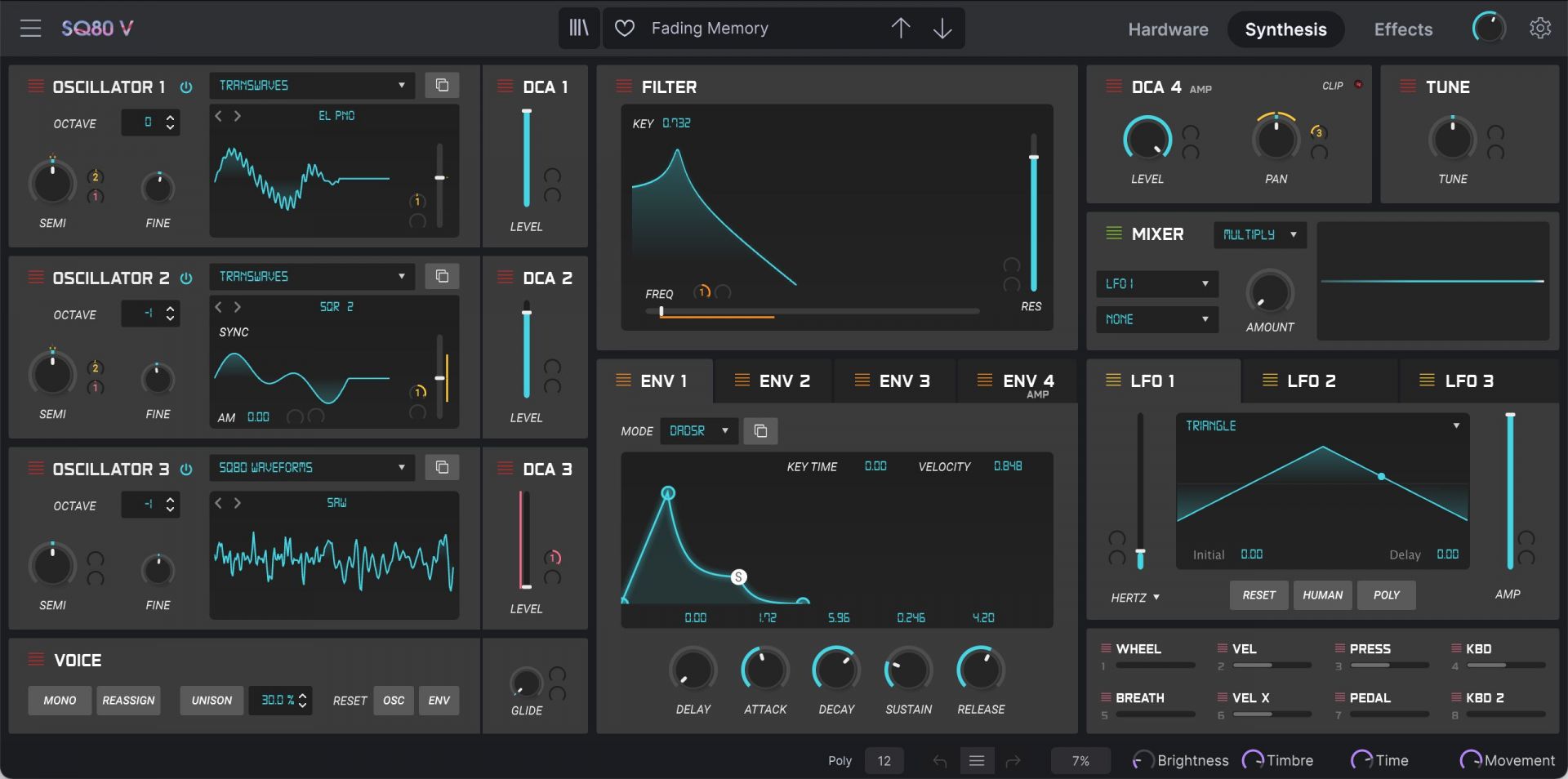Select next Oscillator 3 waveform arrow
The height and width of the screenshot is (779, 1568).
[x=238, y=503]
